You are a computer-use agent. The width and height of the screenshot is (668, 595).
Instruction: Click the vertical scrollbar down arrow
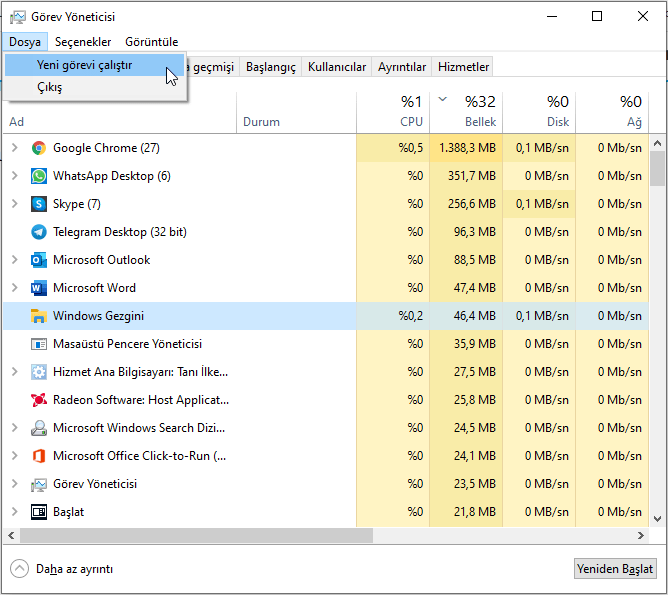coord(657,518)
